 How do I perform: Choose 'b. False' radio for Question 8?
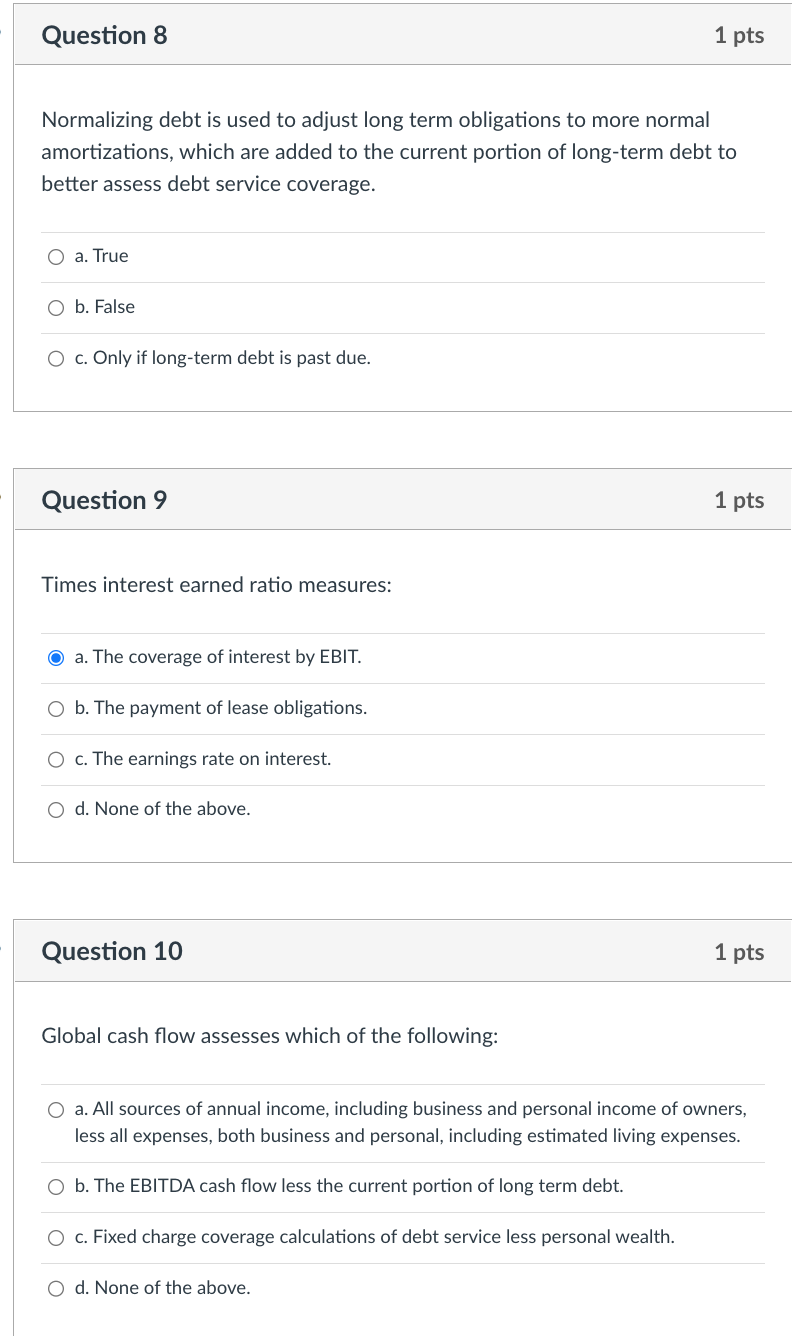click(x=56, y=308)
